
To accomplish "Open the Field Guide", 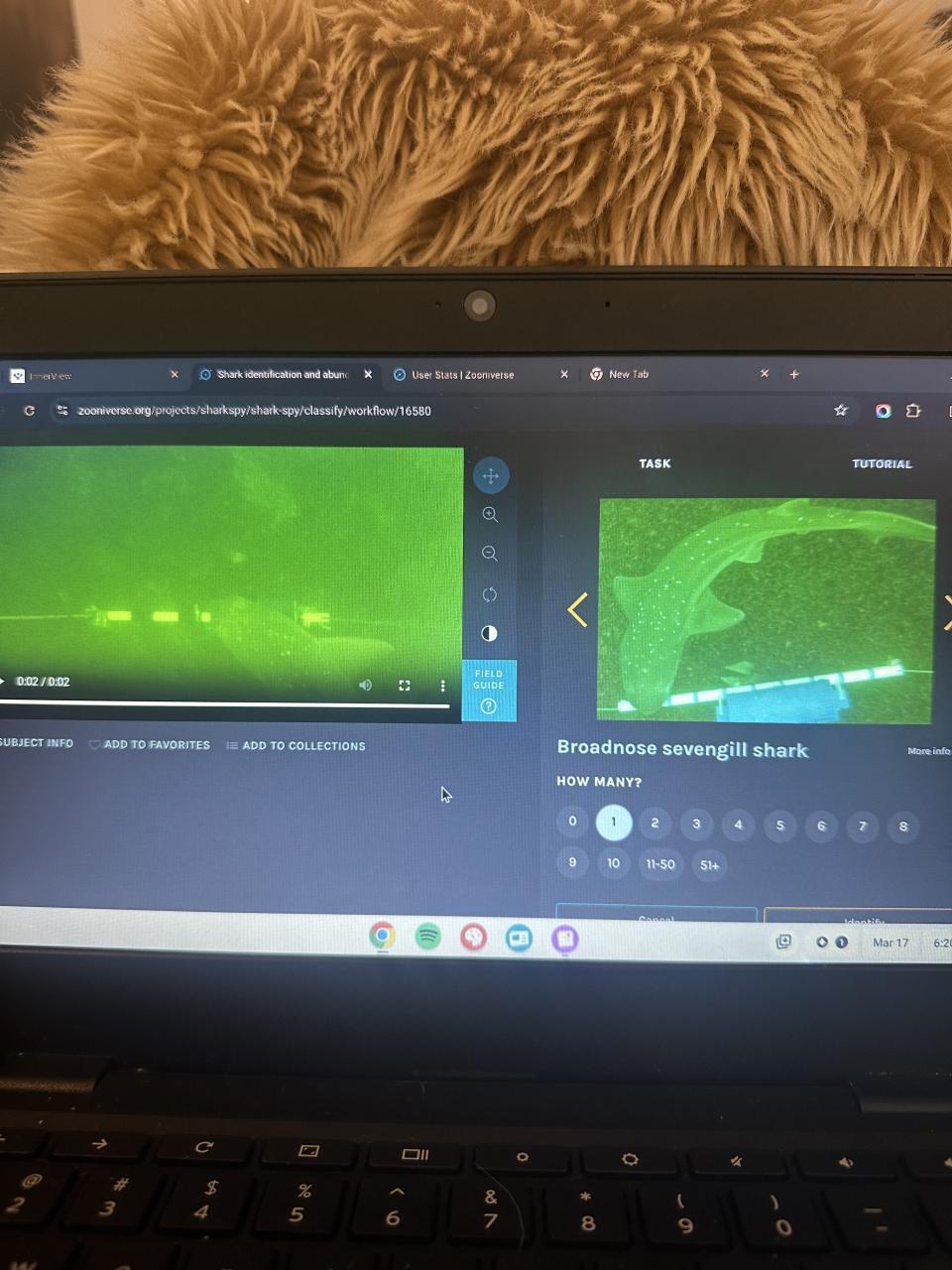I will click(489, 691).
